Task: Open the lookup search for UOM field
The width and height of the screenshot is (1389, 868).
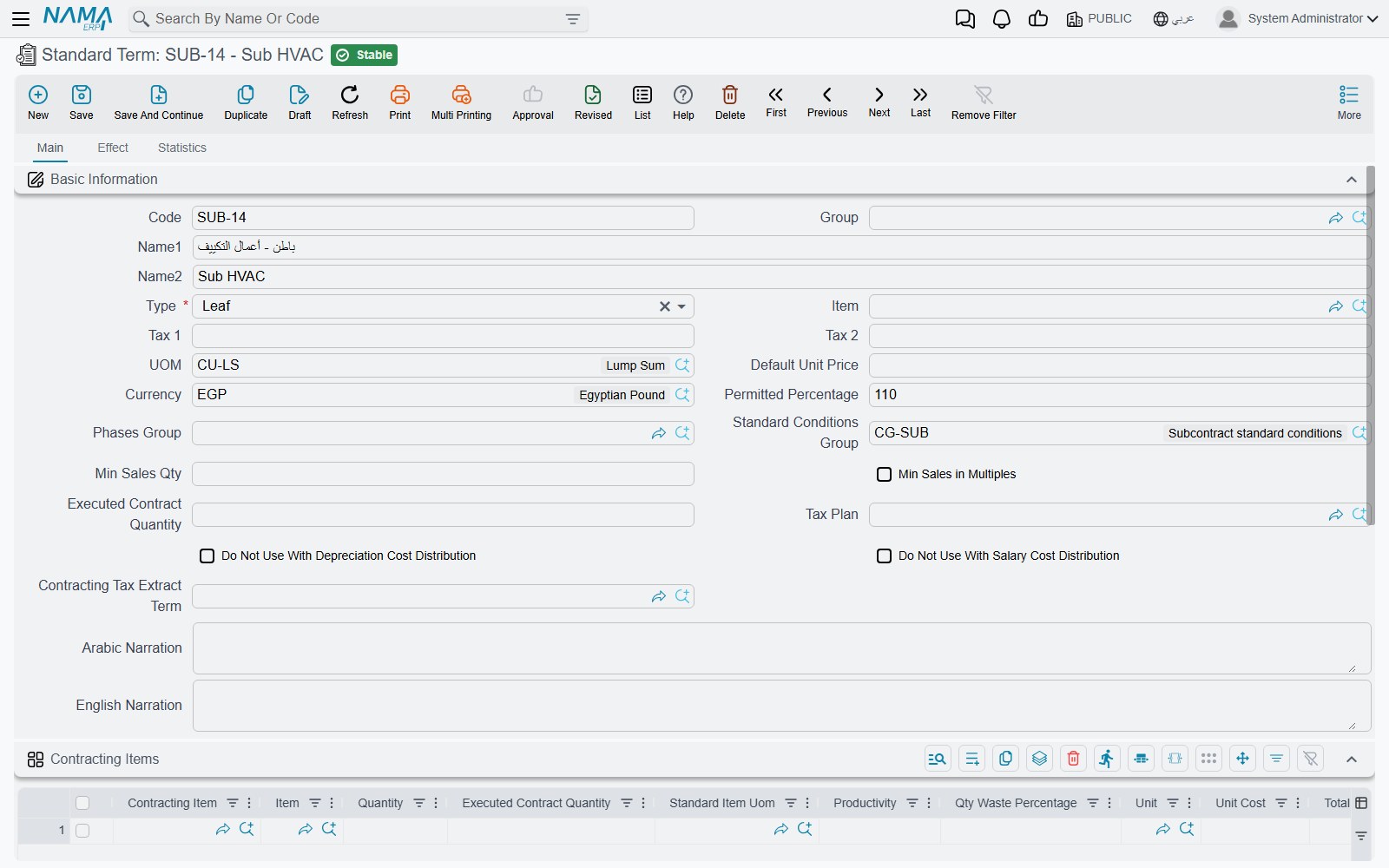Action: click(682, 365)
